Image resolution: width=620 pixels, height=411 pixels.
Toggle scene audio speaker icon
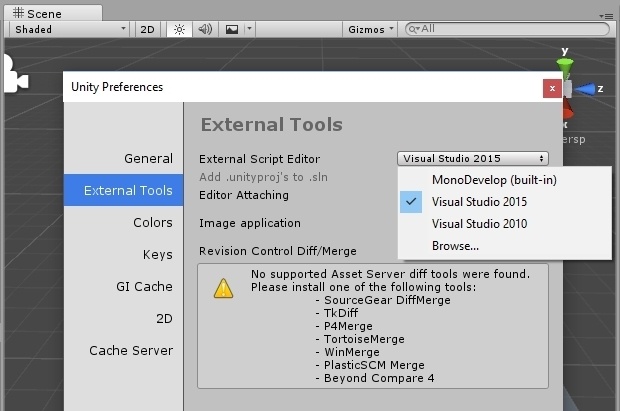point(205,30)
